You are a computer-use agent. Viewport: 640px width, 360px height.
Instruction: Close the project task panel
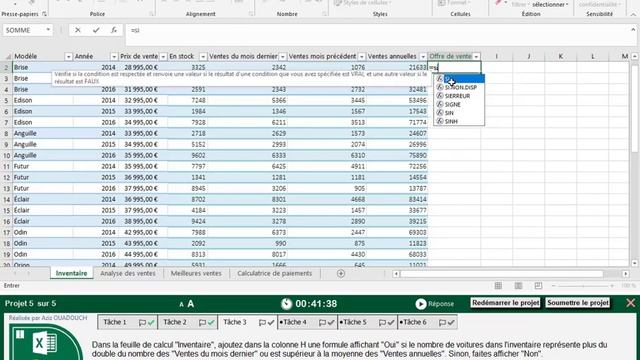pyautogui.click(x=631, y=303)
